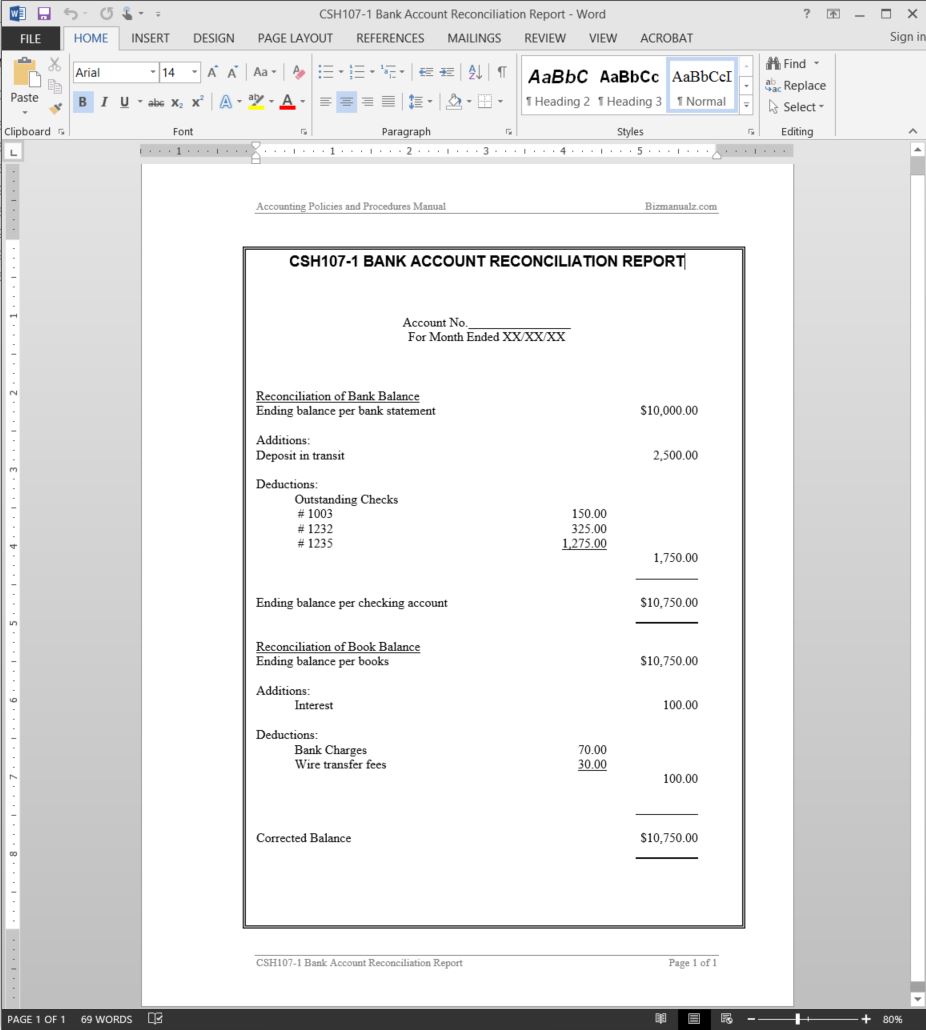Decrease font size with Shrink Font
This screenshot has height=1030, width=926.
point(232,72)
